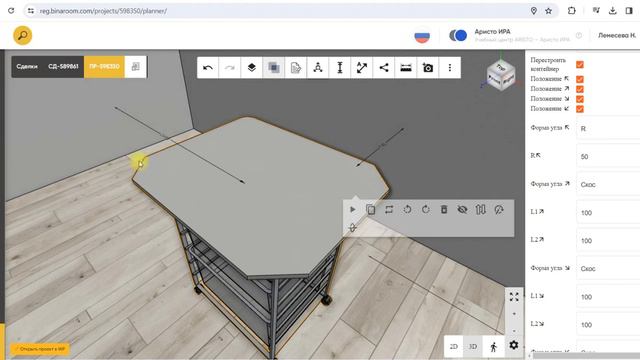Click the orange Открыть проект button
The width and height of the screenshot is (640, 360).
click(x=40, y=349)
